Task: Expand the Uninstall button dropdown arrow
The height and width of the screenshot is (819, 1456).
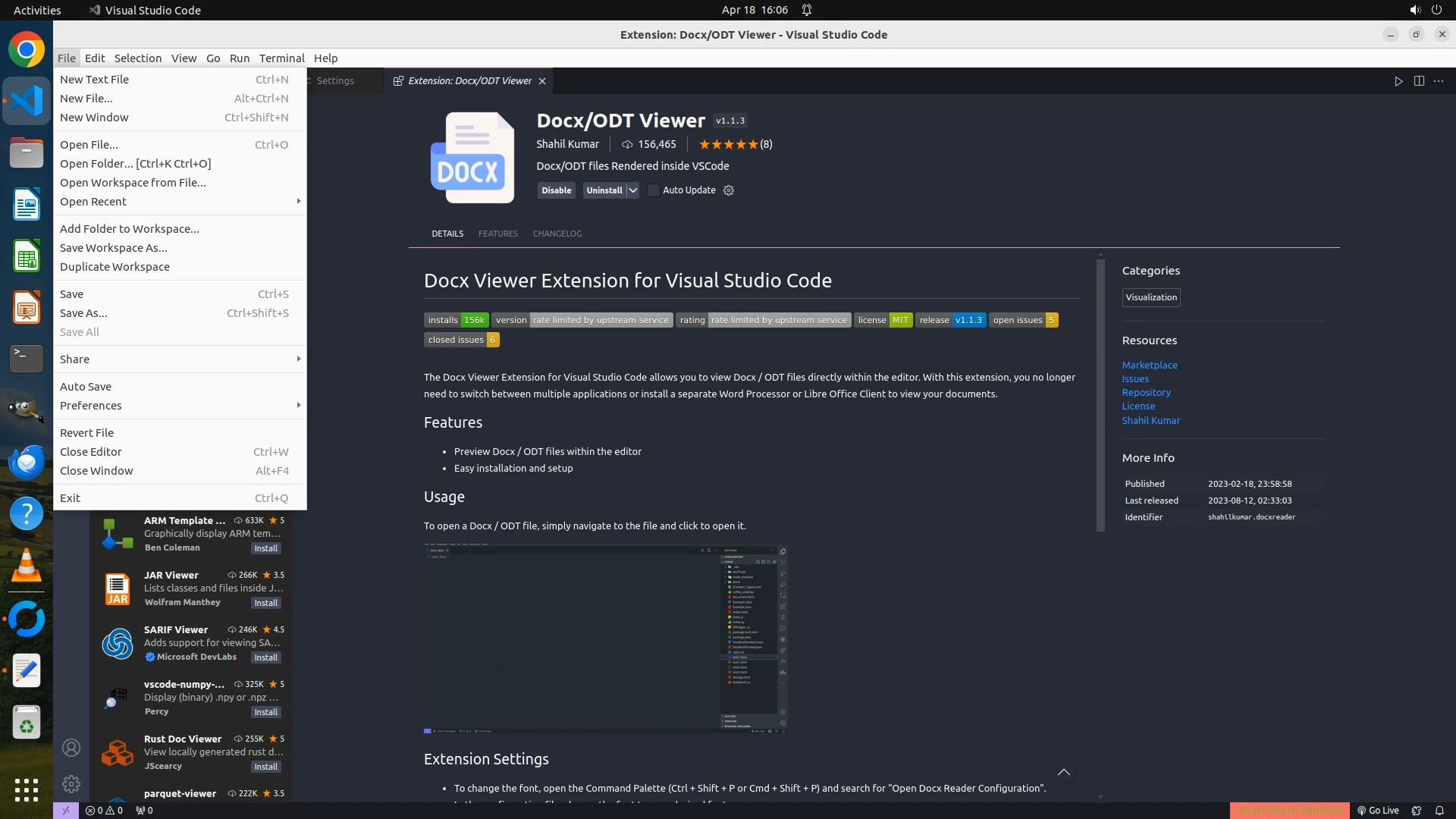Action: 633,190
